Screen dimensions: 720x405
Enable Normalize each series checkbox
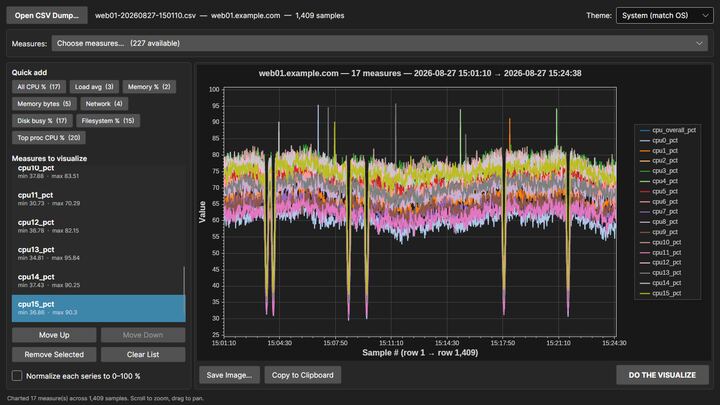17,376
